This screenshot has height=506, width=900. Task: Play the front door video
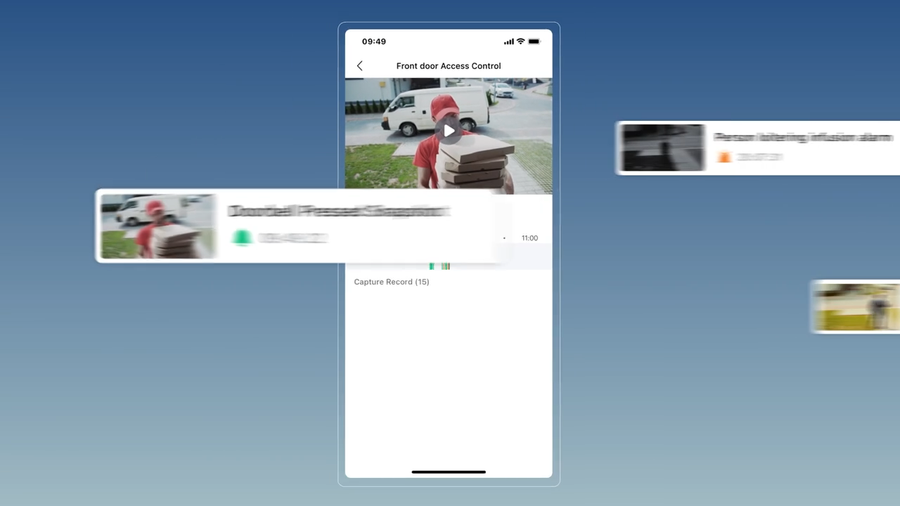pos(449,131)
